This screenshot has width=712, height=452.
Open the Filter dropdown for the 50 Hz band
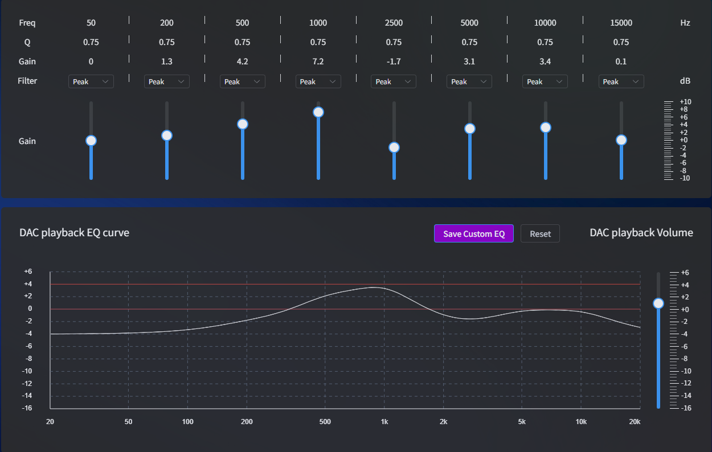tap(91, 82)
